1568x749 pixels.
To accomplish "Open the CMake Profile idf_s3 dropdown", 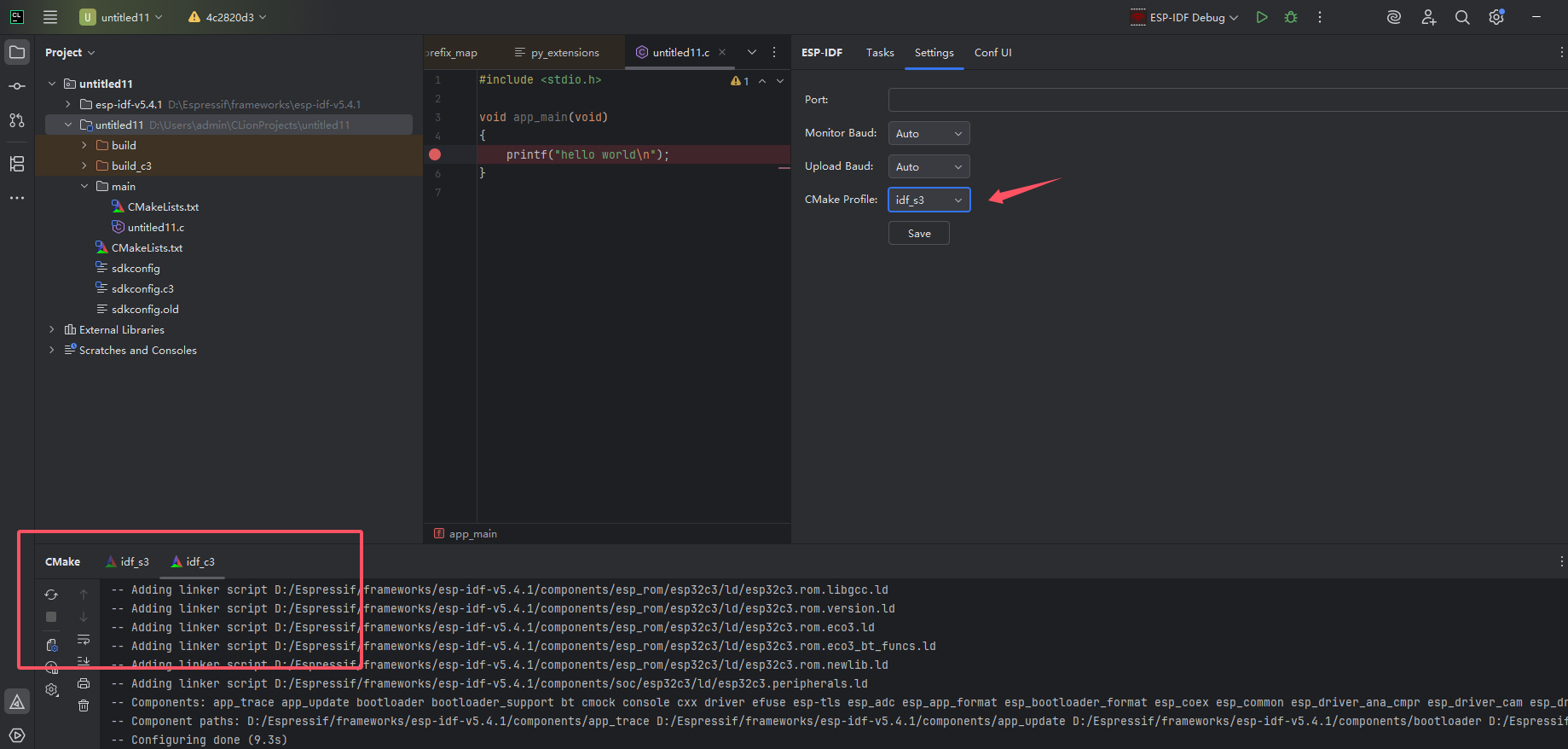I will pos(929,200).
